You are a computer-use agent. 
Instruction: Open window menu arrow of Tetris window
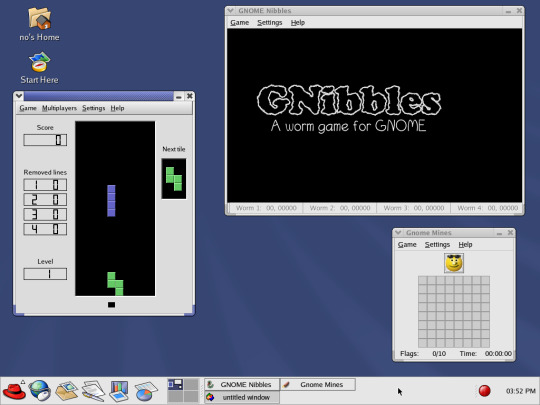click(x=19, y=96)
